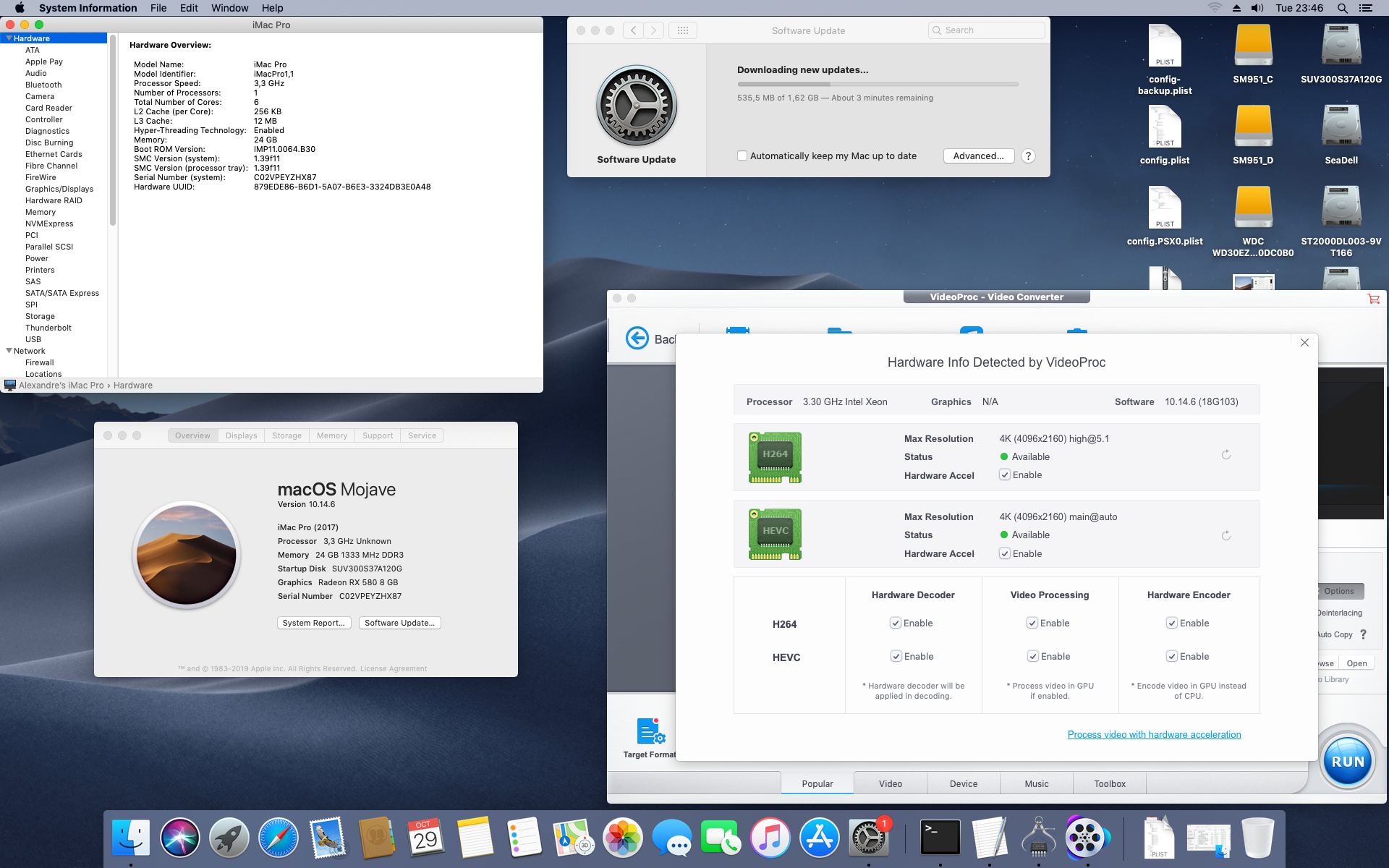Close the Hardware Info dialog
Screen dimensions: 1389x868
click(1304, 343)
